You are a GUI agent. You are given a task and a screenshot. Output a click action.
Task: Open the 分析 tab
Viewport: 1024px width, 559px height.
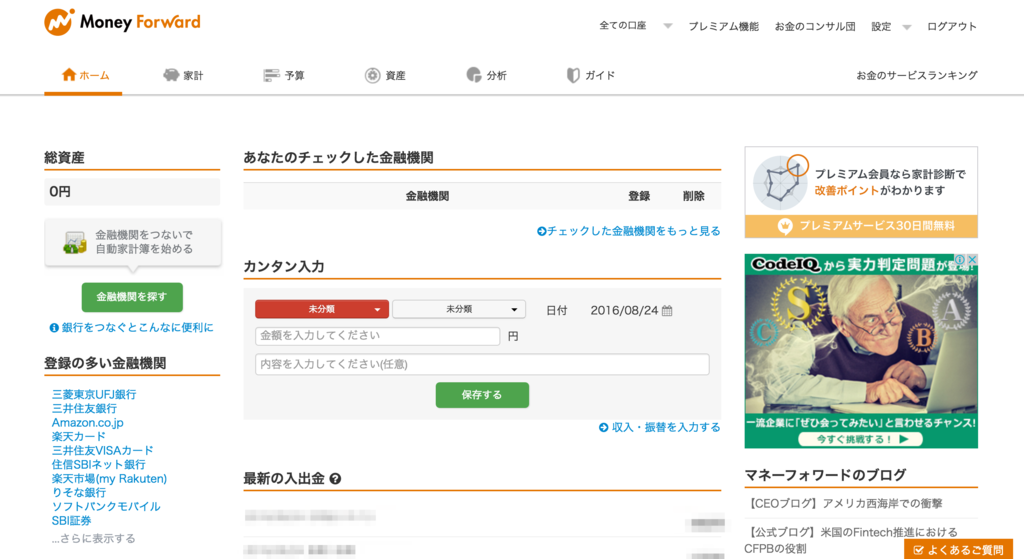(487, 75)
